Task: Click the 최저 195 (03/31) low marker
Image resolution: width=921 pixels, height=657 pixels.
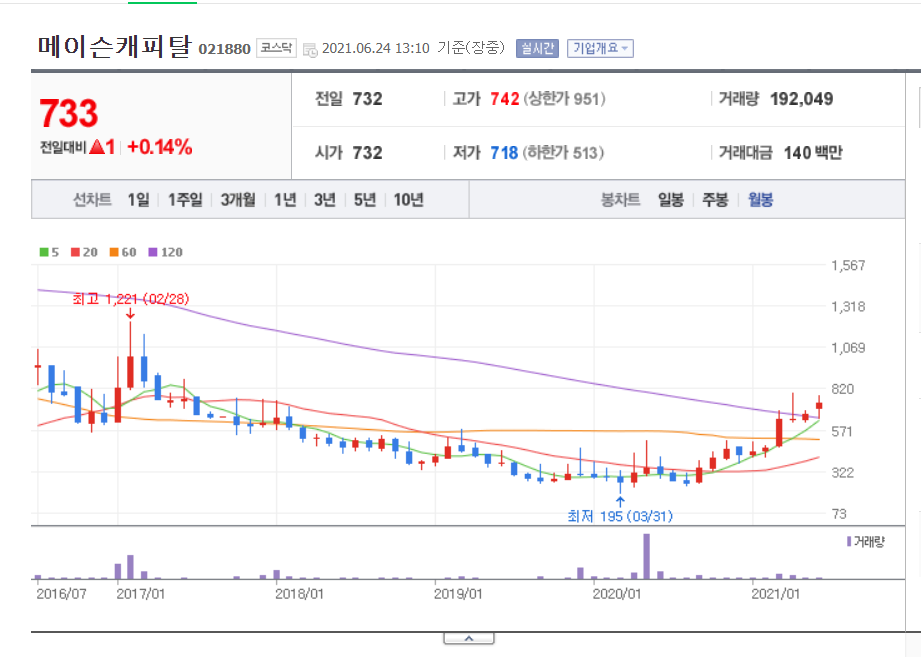Action: point(620,516)
